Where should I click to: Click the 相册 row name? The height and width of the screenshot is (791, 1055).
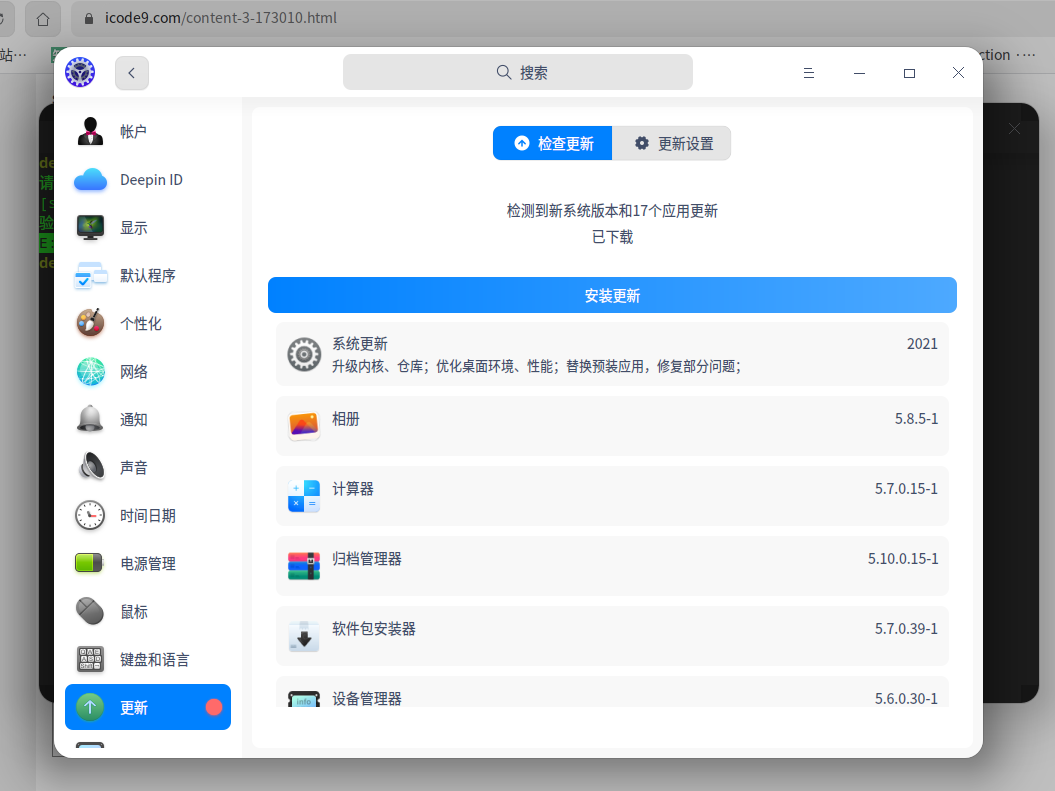click(x=346, y=419)
